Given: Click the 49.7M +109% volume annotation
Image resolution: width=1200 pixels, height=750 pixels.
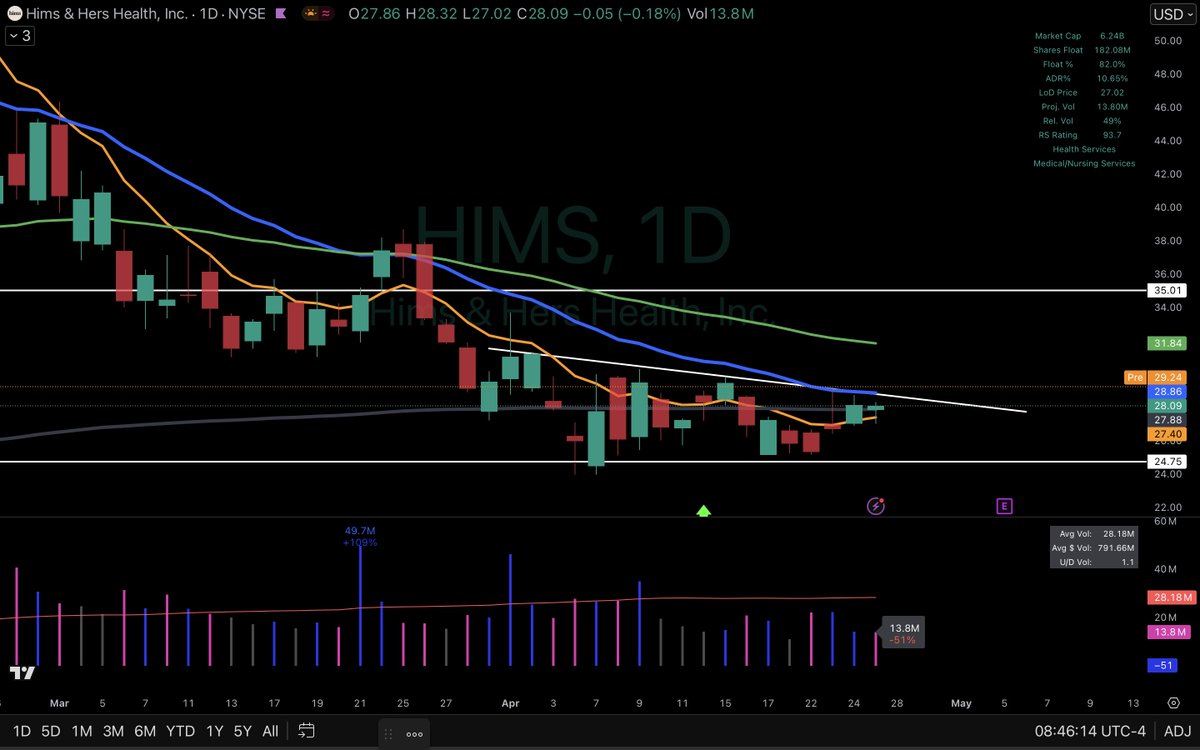Looking at the screenshot, I should pyautogui.click(x=359, y=537).
